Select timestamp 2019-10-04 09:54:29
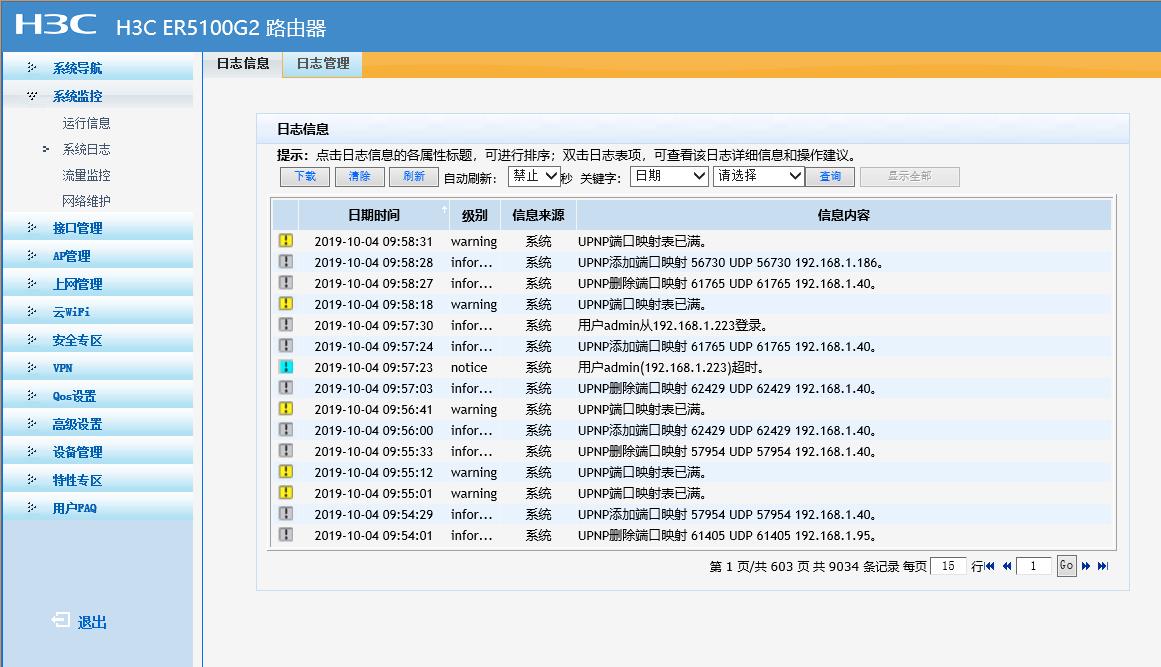The image size is (1161, 667). coord(373,514)
